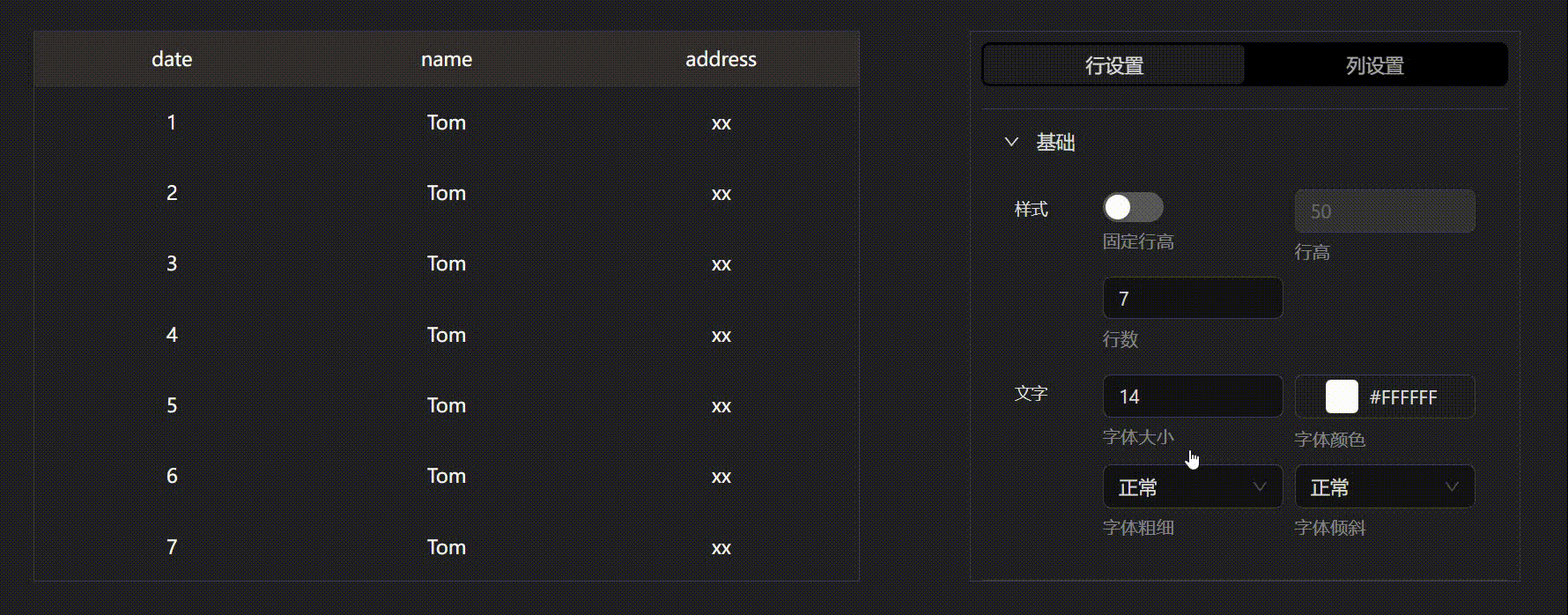Viewport: 1568px width, 615px height.
Task: Select address cell in row 7
Action: click(721, 547)
